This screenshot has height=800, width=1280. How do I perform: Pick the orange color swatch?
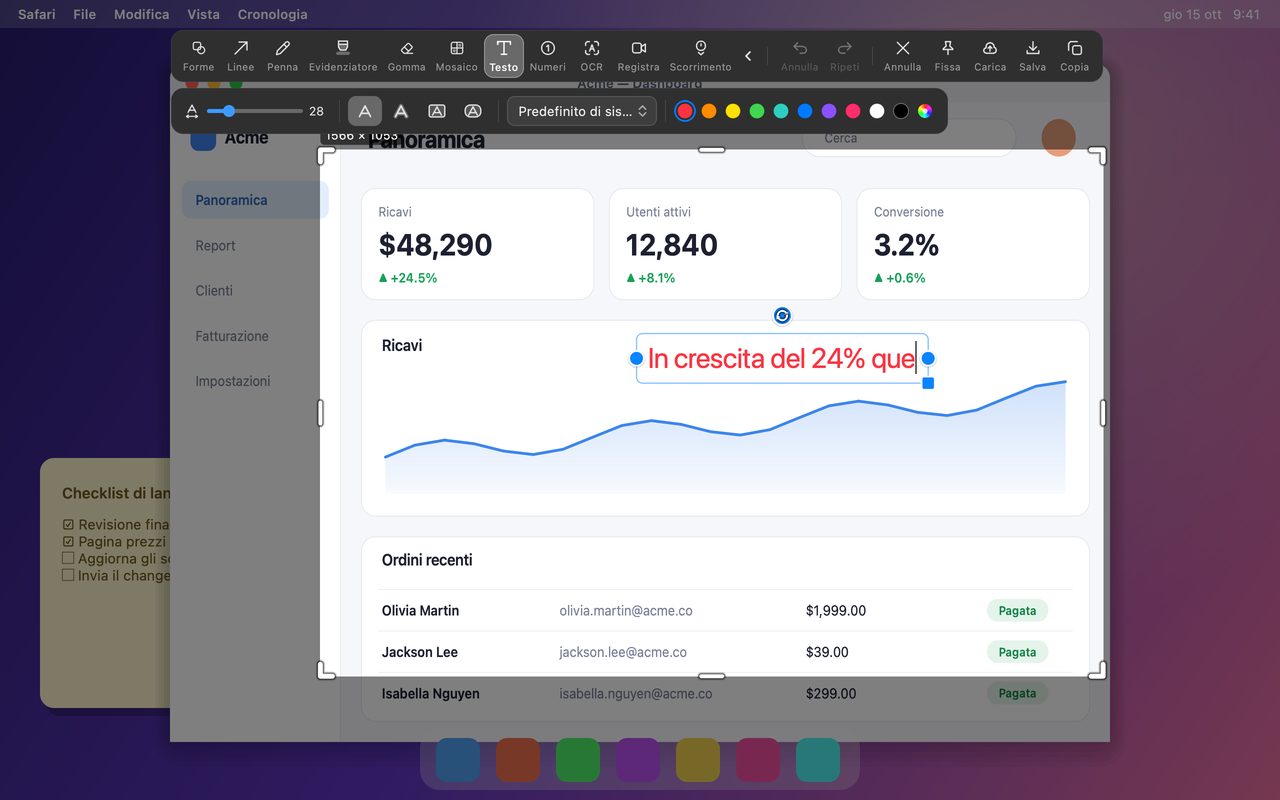click(709, 111)
